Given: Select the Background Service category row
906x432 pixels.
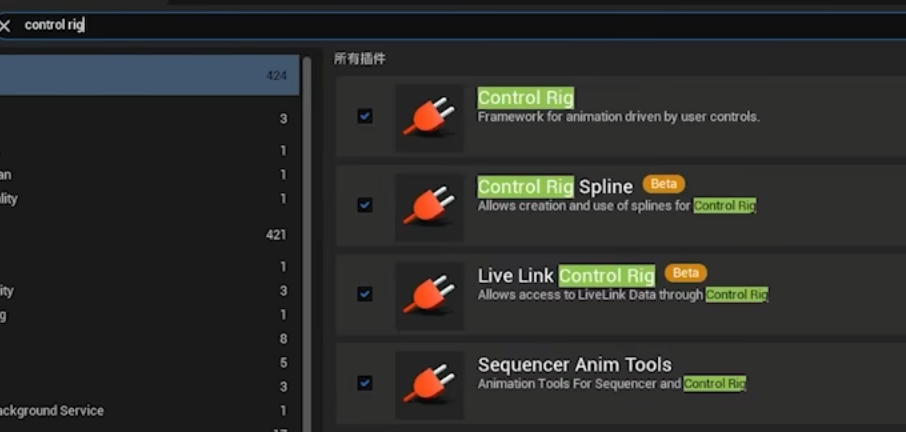Looking at the screenshot, I should (150, 411).
